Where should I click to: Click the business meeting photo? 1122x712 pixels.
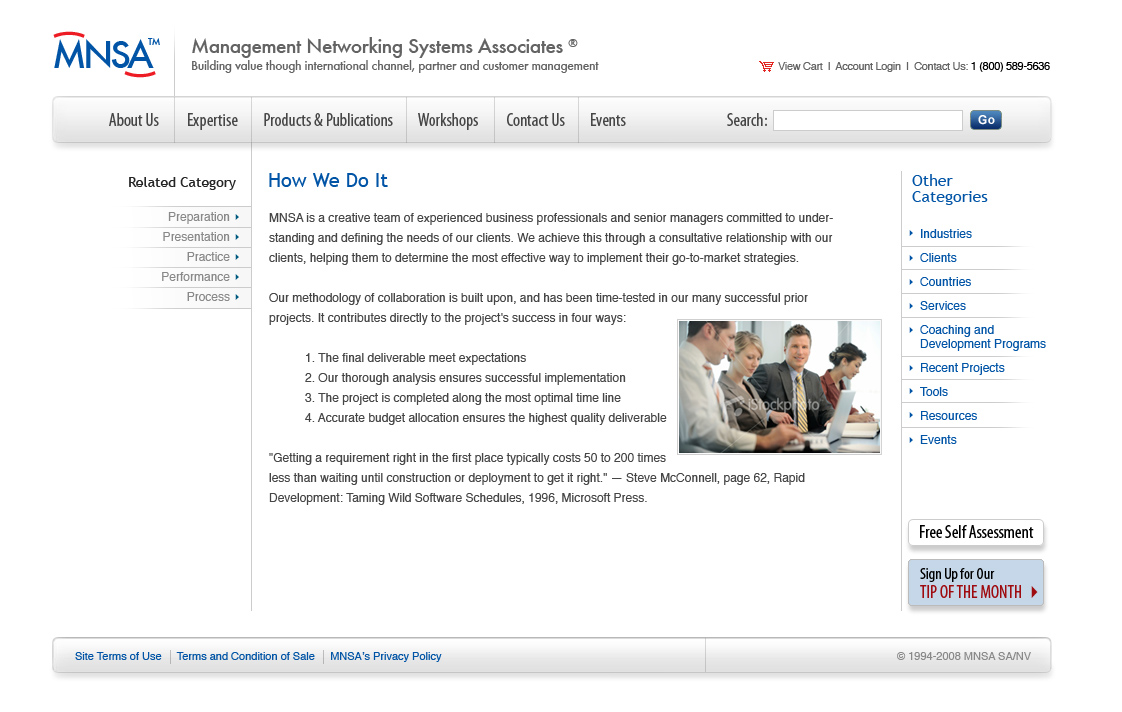[x=779, y=387]
